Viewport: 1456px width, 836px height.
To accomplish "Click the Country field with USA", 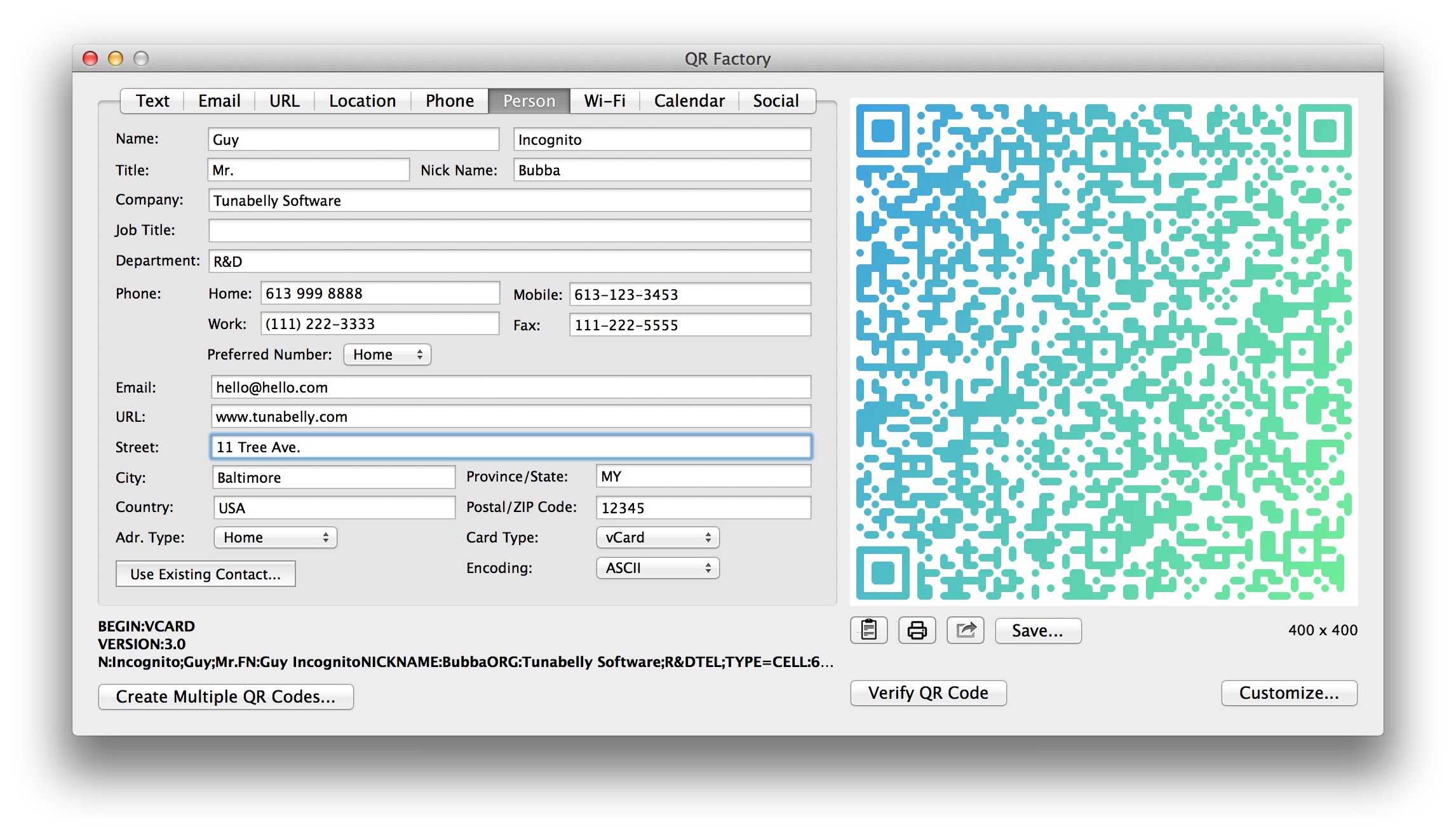I will tap(334, 508).
